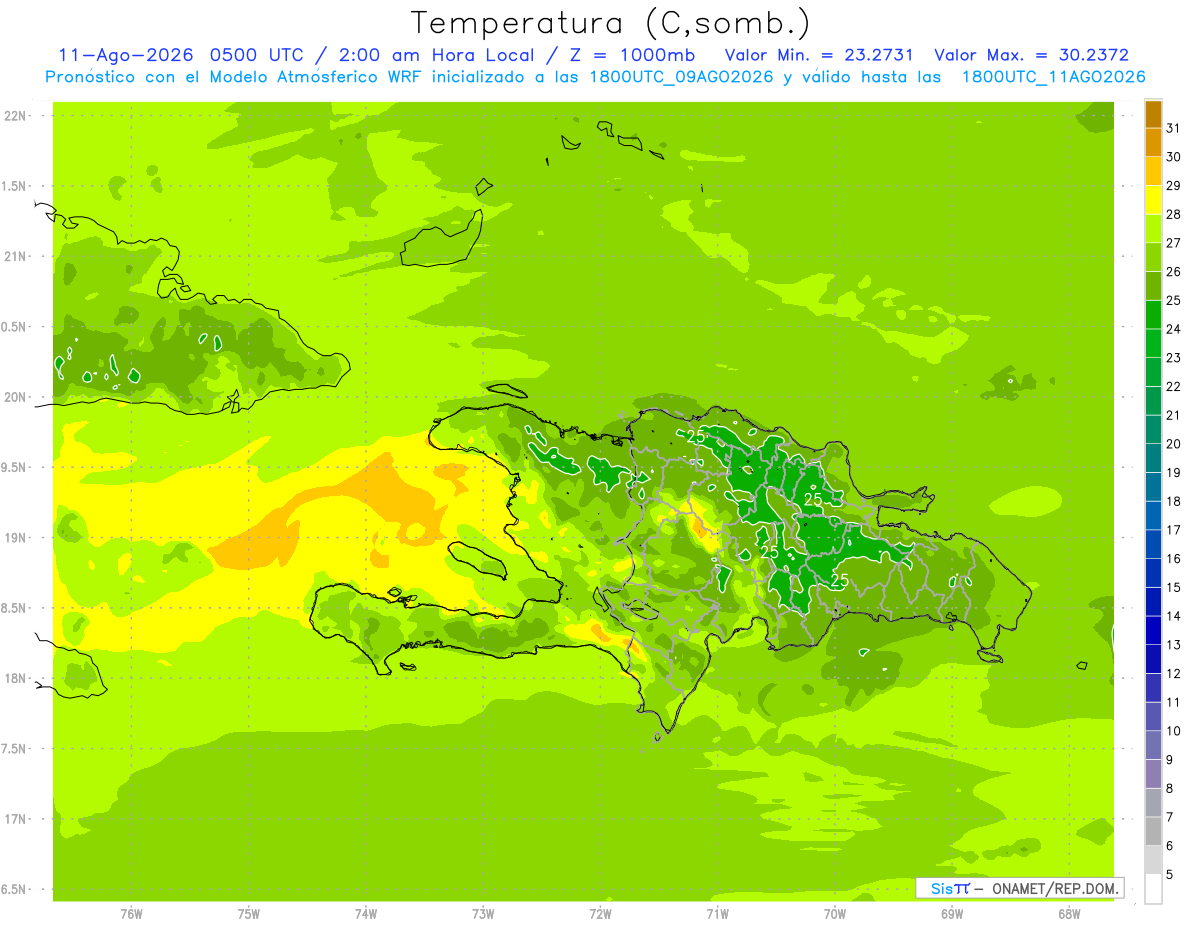
Task: Click the "17N" latitude axis label
Action: 14,819
